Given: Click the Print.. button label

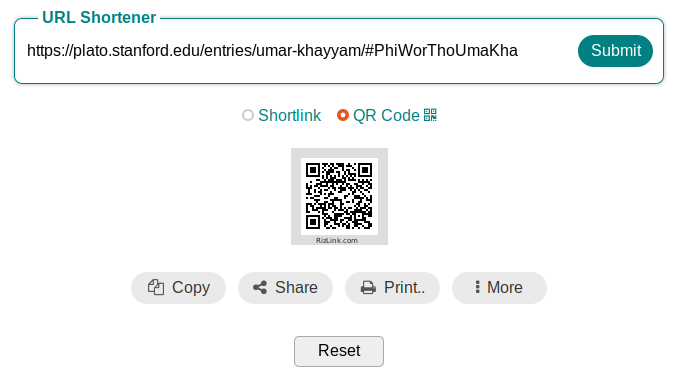Looking at the screenshot, I should [x=405, y=288].
